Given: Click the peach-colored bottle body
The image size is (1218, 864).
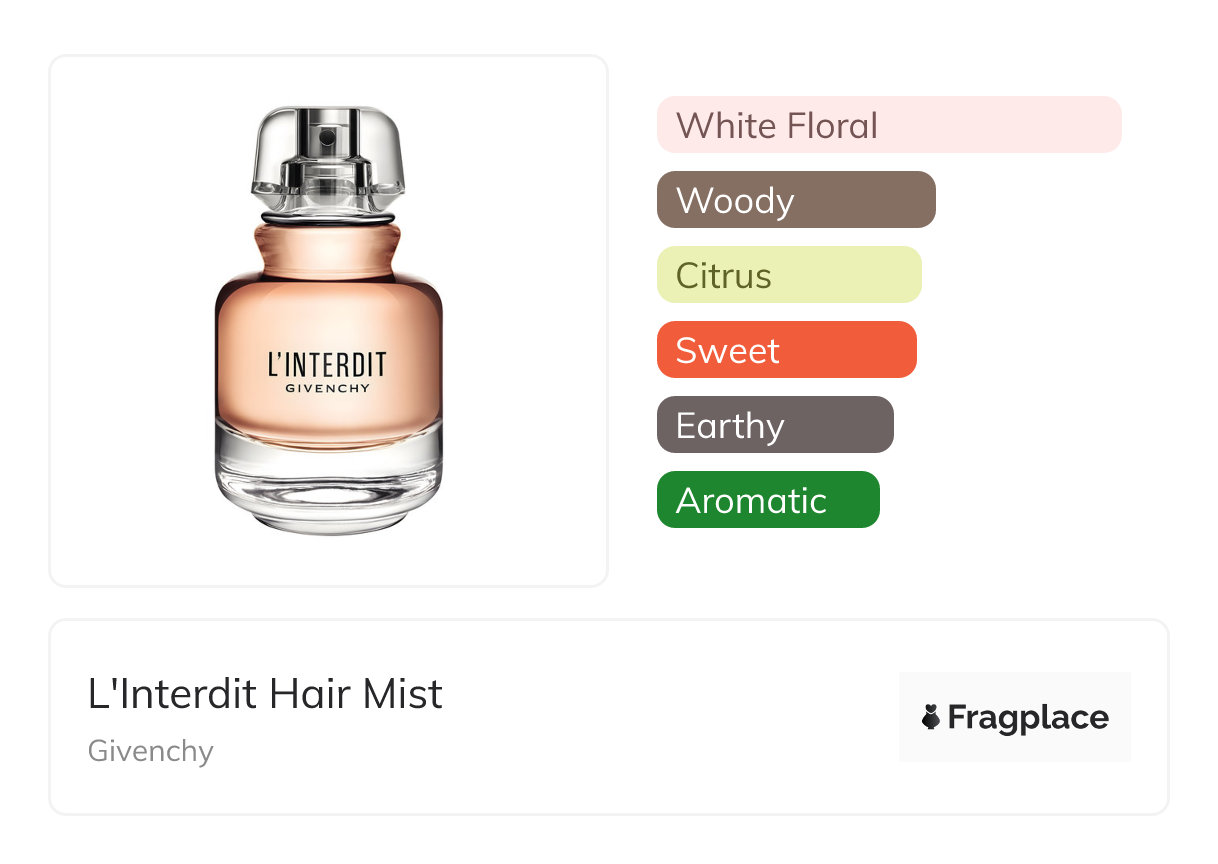Looking at the screenshot, I should (328, 340).
